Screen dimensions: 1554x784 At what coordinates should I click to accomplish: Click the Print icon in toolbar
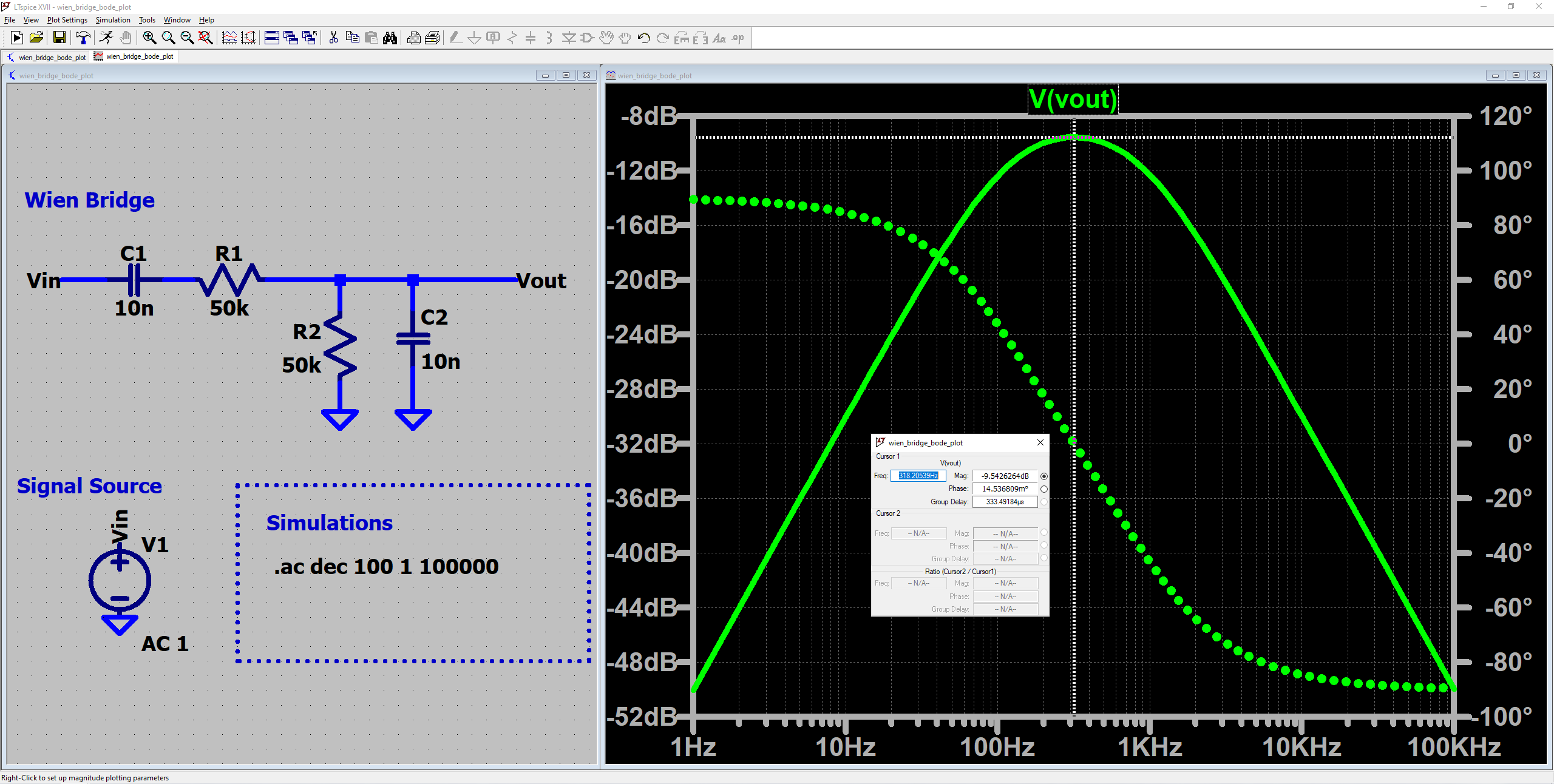pos(413,38)
